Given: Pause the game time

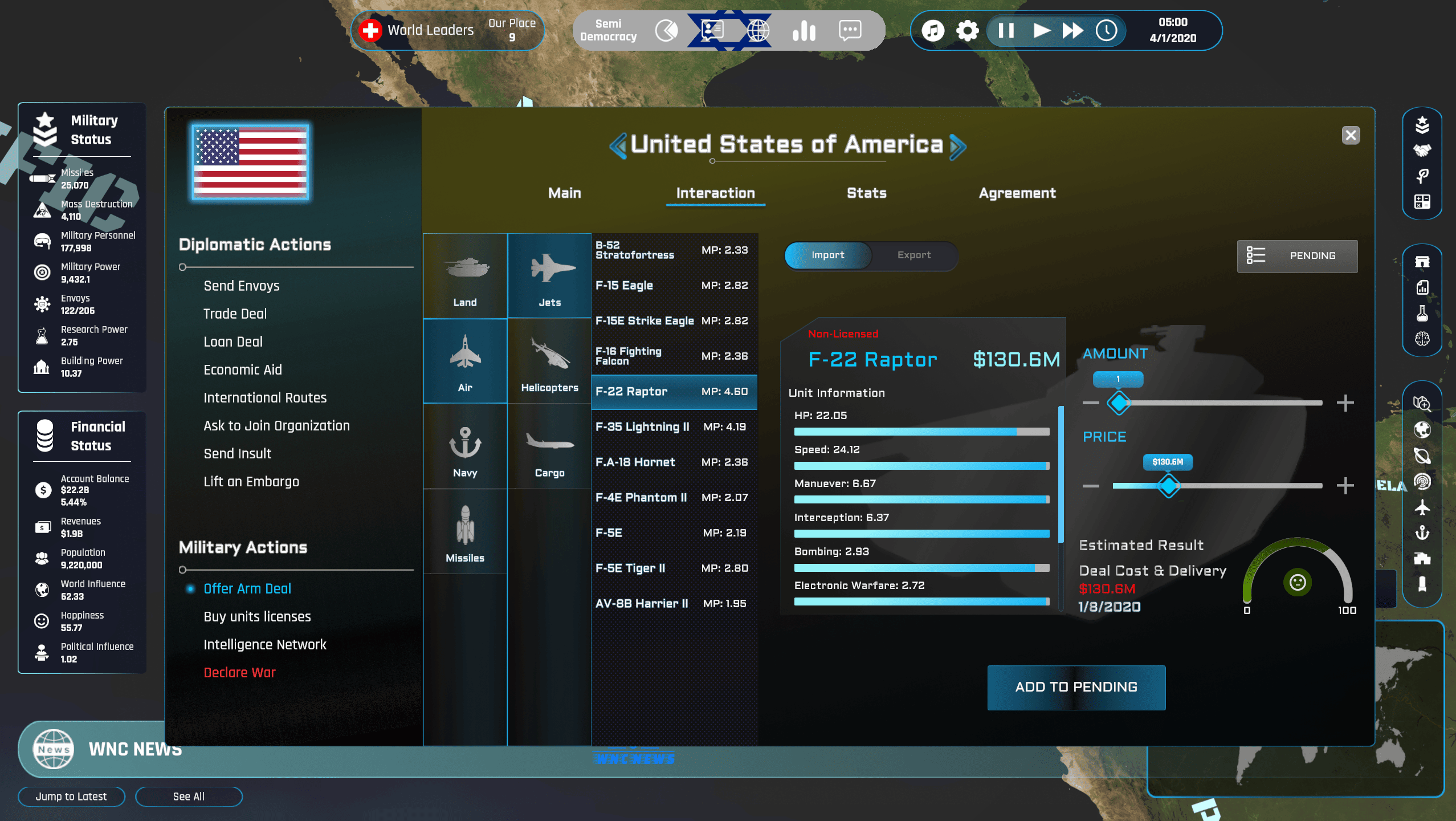Looking at the screenshot, I should 1006,30.
